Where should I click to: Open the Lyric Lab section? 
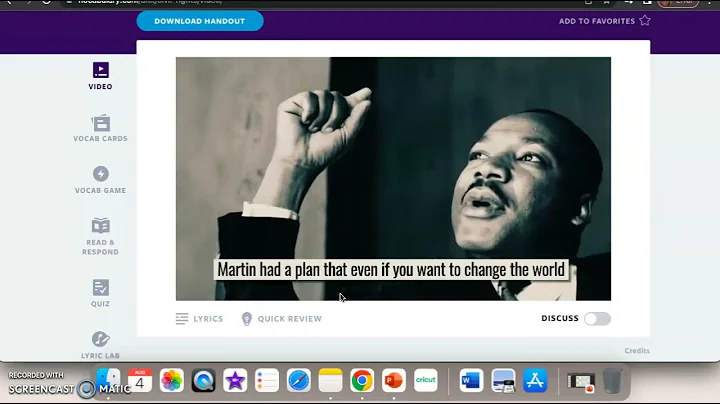[101, 345]
